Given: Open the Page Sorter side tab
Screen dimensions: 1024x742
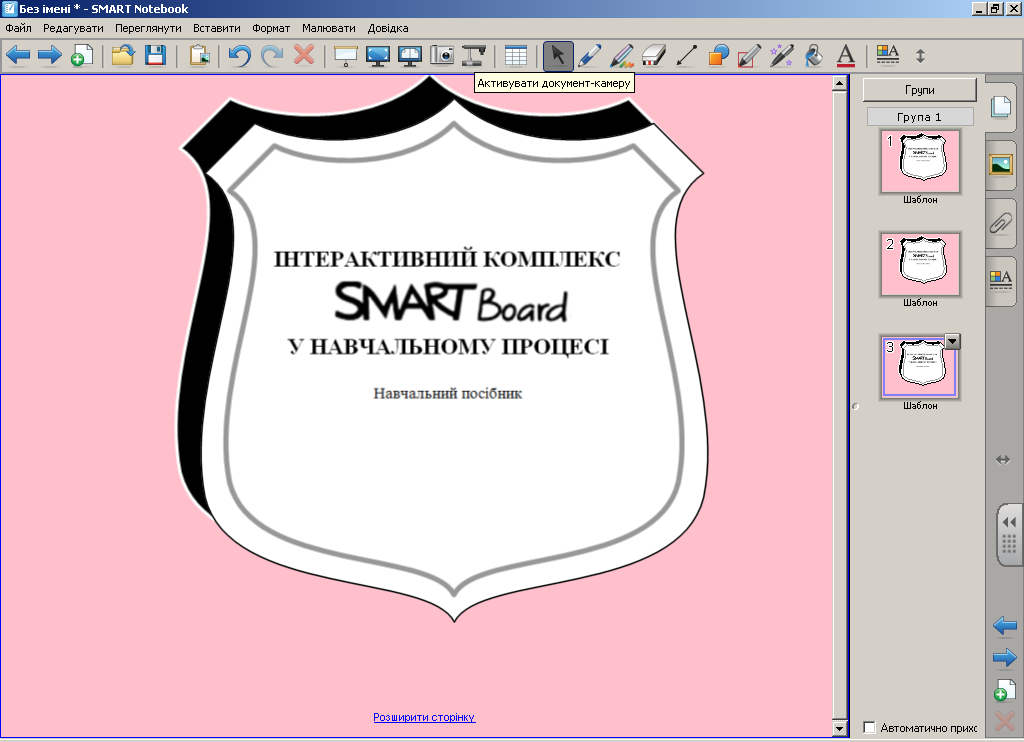Looking at the screenshot, I should (x=1000, y=106).
